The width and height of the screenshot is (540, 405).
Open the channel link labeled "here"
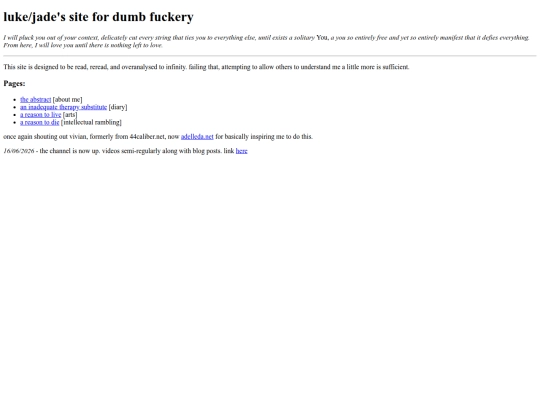[241, 151]
